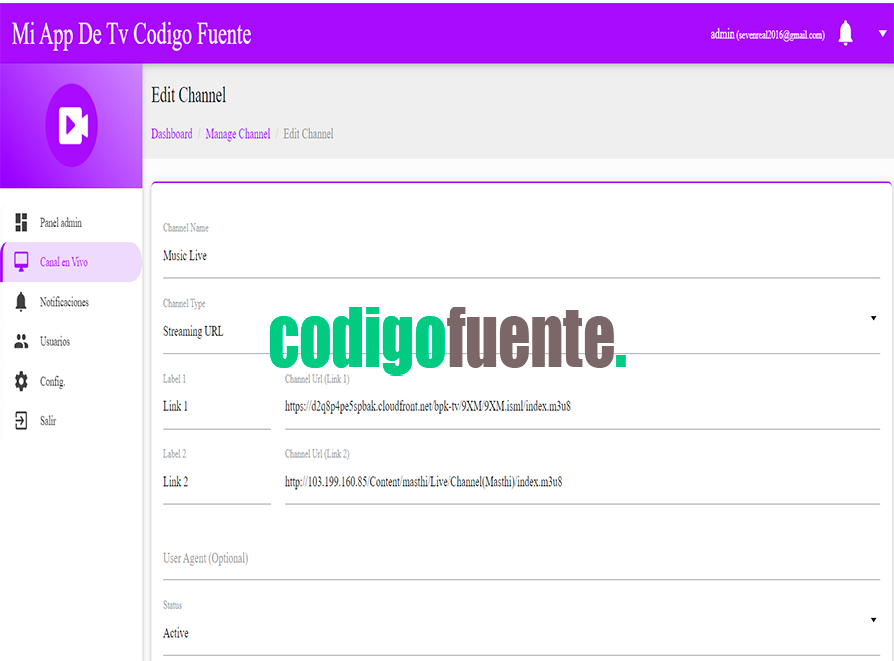Click the Label 1 input field
This screenshot has width=894, height=661.
tap(216, 407)
